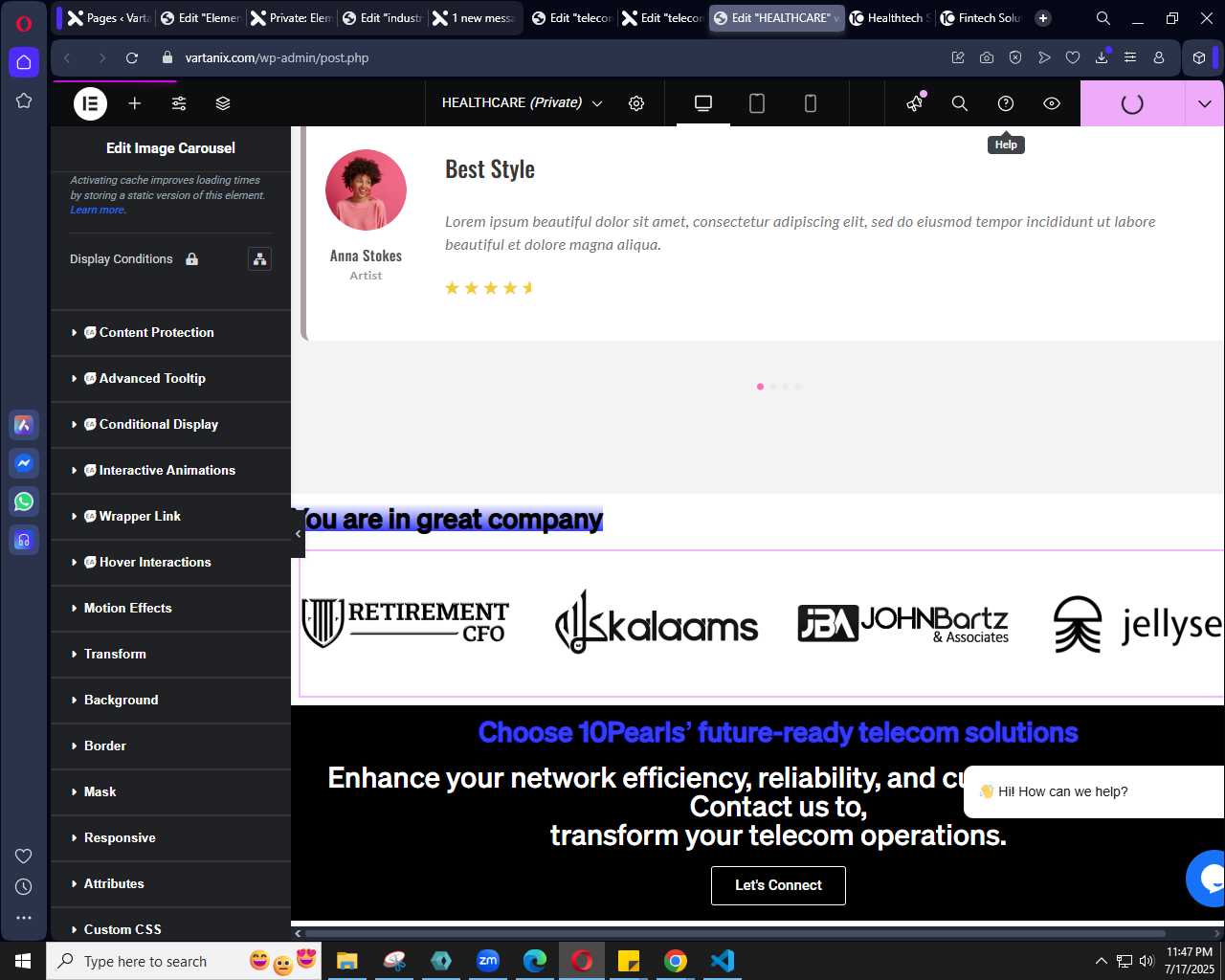
Task: Switch to 'Pages ‹ Varta' browser tab
Action: coord(109,18)
